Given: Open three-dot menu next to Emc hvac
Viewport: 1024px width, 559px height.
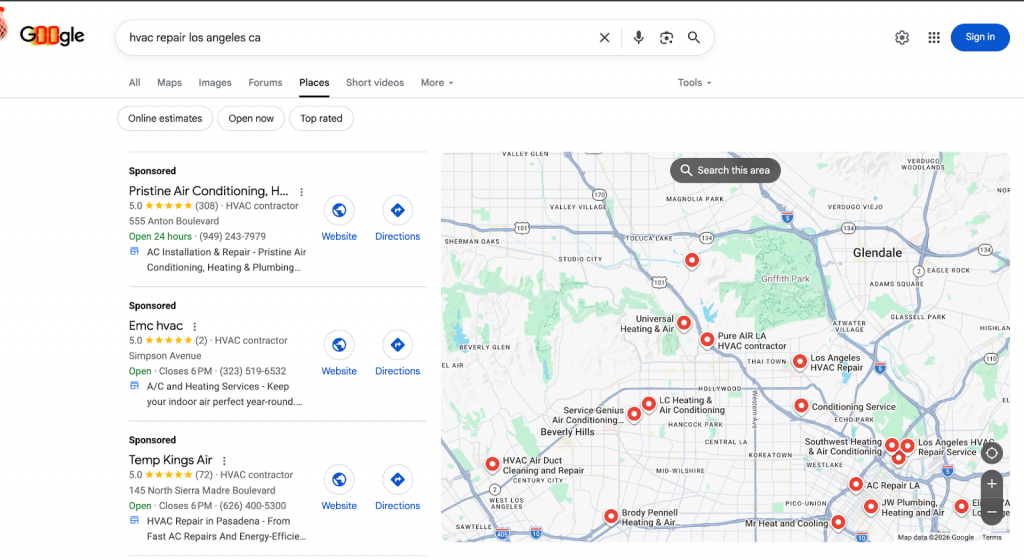Looking at the screenshot, I should click(194, 327).
